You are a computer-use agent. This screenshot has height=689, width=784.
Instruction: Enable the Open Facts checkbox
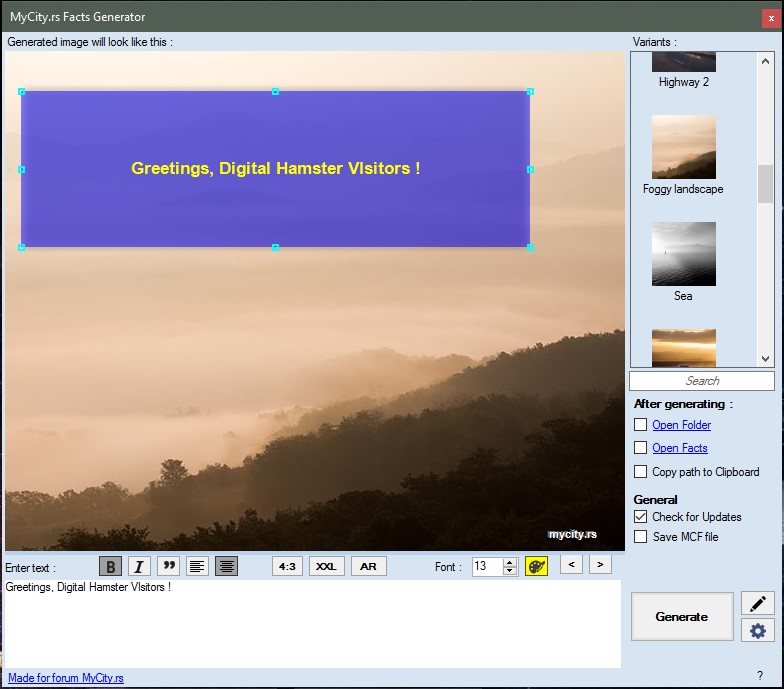(641, 448)
